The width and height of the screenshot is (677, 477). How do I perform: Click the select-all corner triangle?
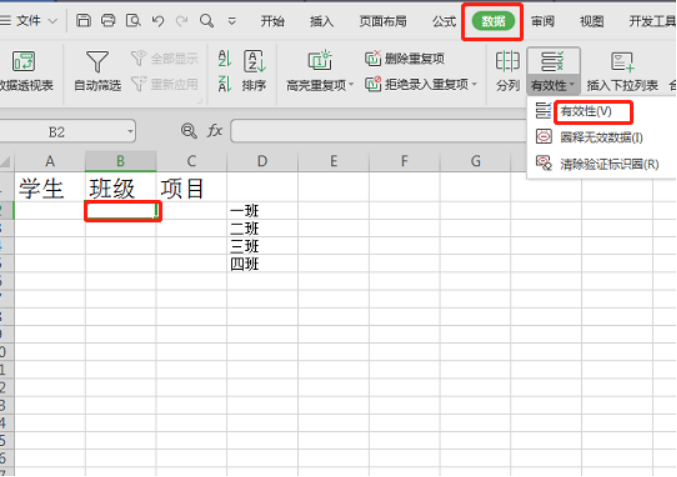click(6, 161)
